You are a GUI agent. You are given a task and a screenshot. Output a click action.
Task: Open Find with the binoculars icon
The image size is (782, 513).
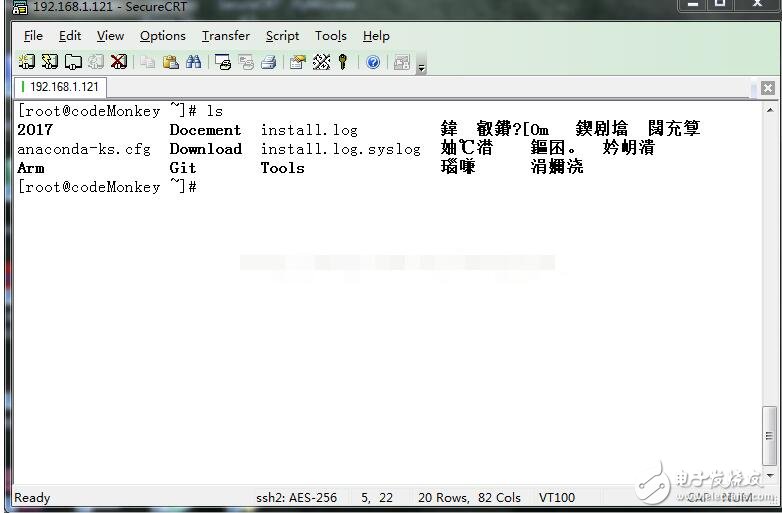click(193, 62)
